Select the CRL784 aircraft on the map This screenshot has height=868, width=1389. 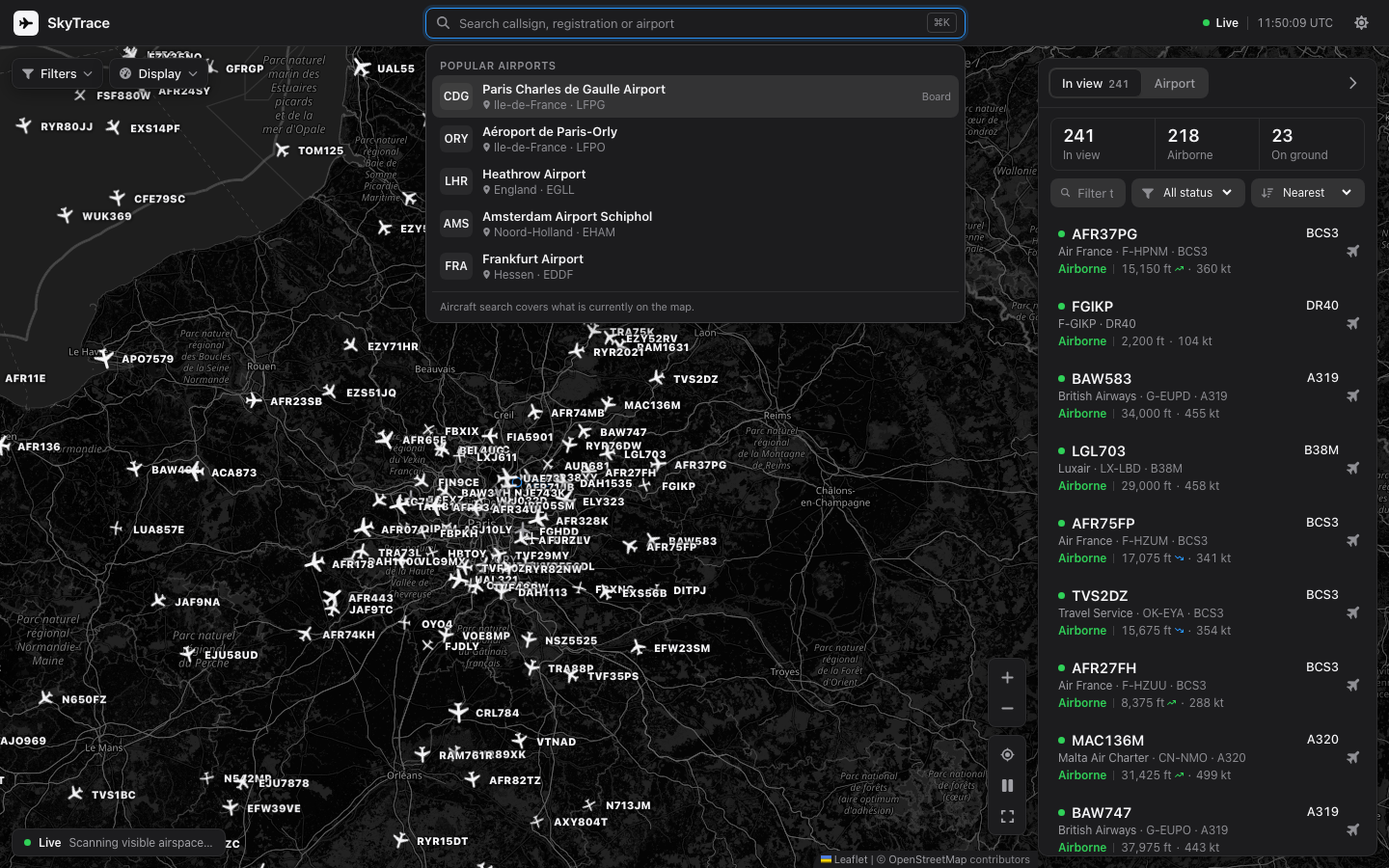(458, 713)
